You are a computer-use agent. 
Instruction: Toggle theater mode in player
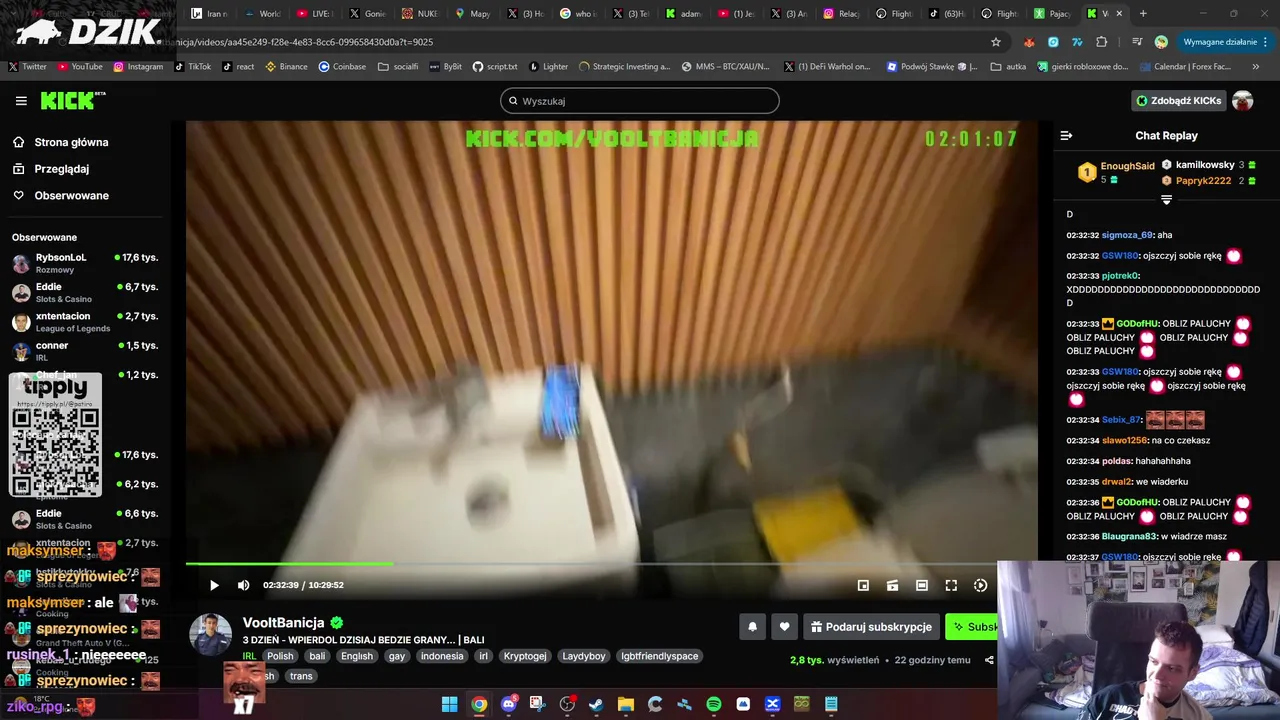coord(922,585)
